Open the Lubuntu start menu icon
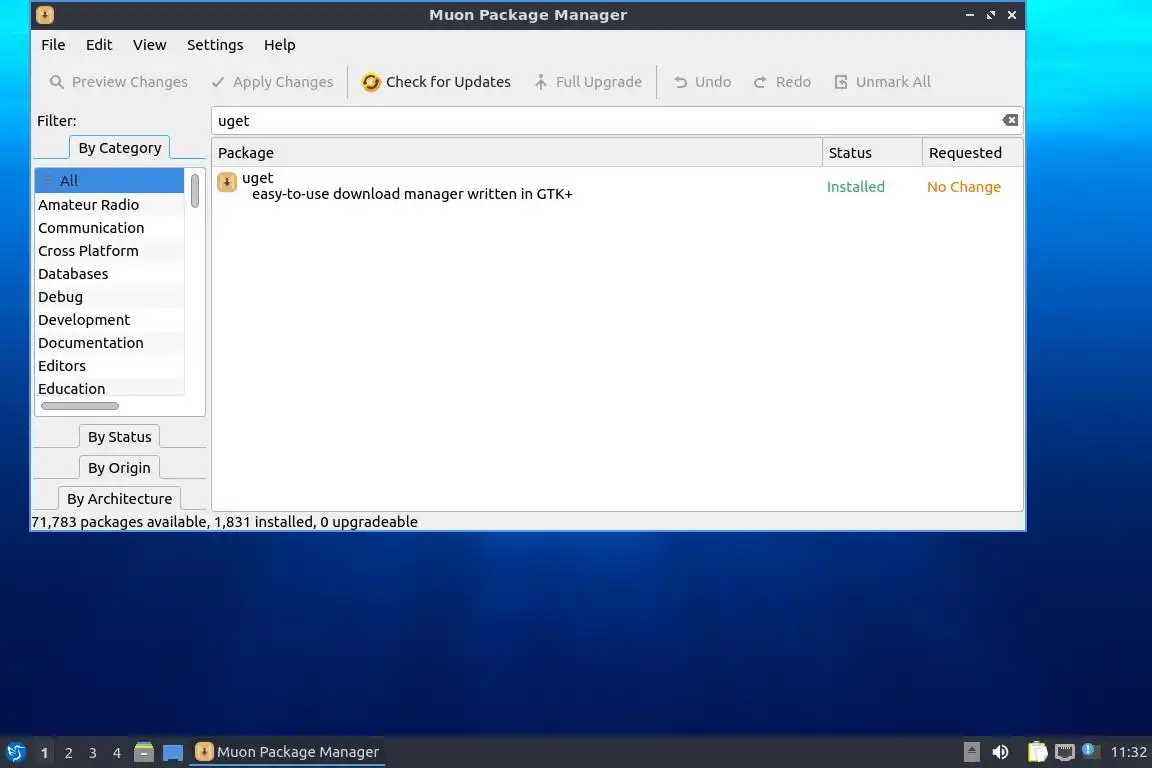 click(x=15, y=752)
